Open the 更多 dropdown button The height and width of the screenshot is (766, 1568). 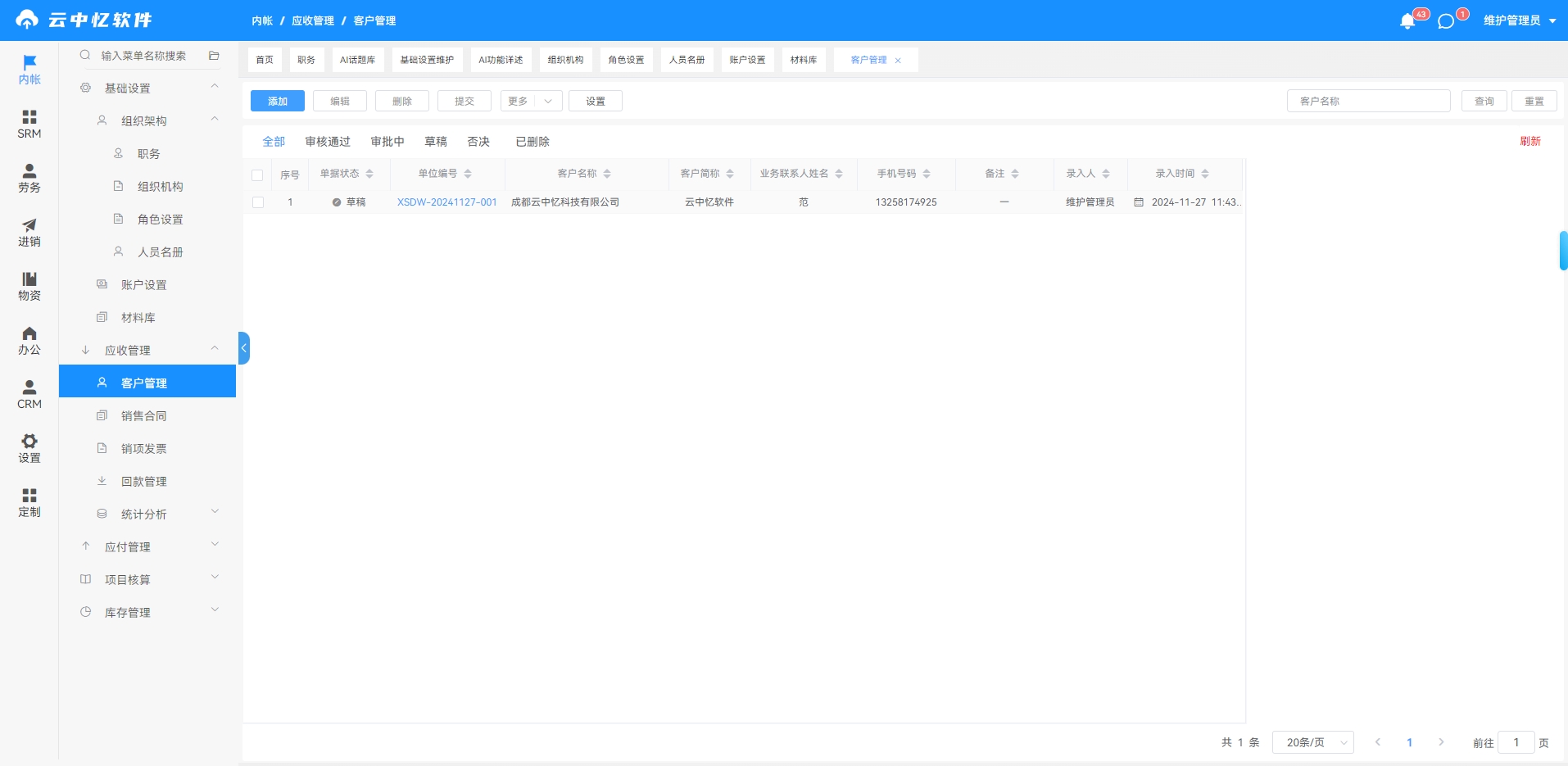pyautogui.click(x=531, y=101)
